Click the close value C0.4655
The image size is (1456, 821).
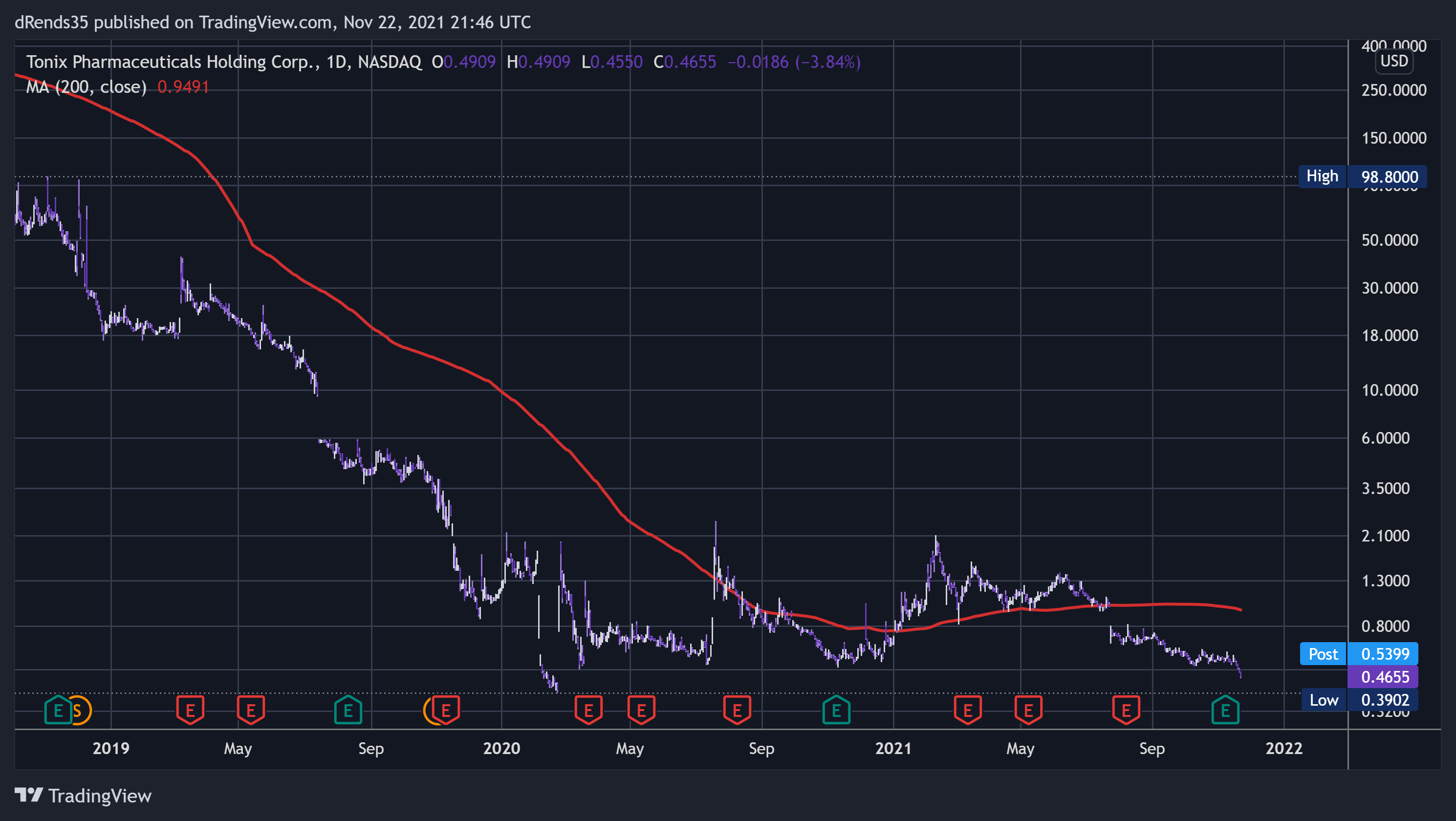(x=684, y=62)
